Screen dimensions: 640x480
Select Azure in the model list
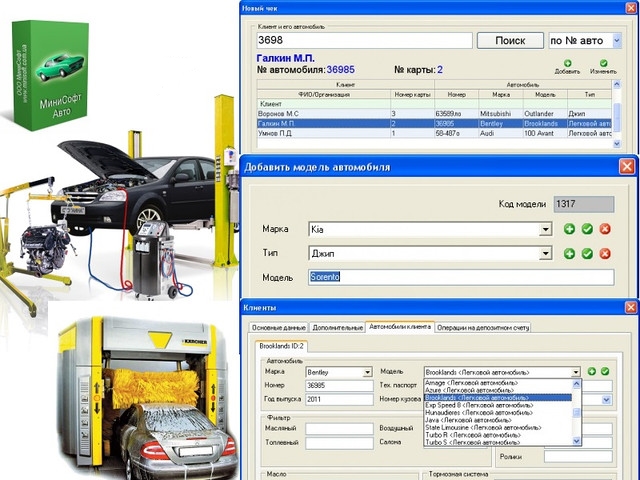pos(498,390)
